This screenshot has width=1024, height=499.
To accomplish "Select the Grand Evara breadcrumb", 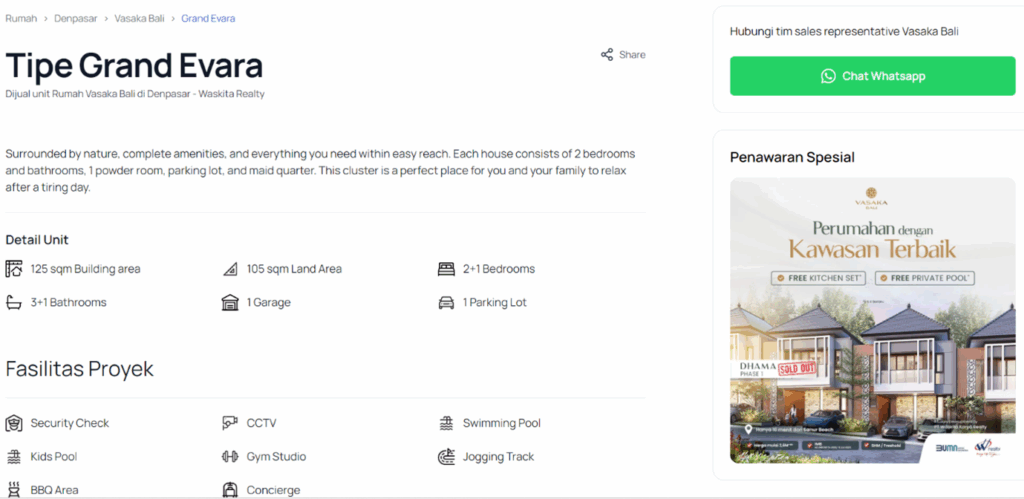I will 208,19.
